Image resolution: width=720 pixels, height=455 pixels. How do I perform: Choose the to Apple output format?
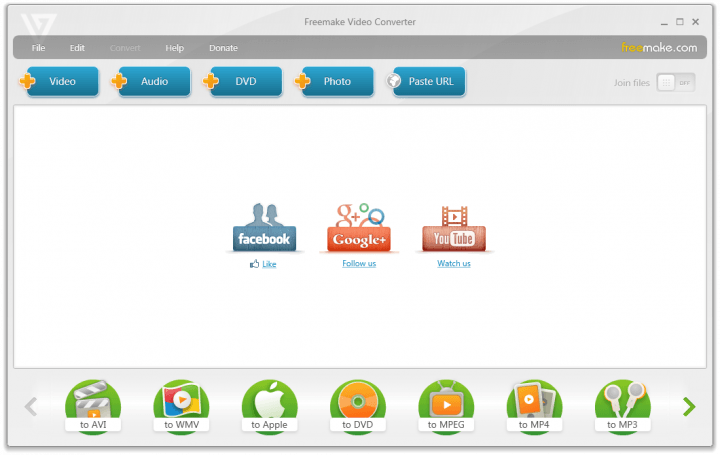[270, 406]
